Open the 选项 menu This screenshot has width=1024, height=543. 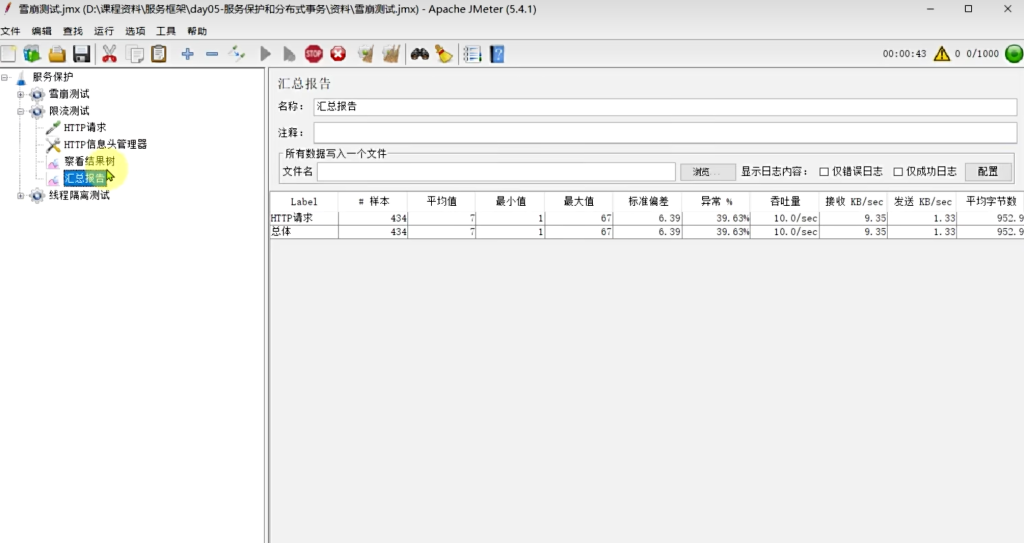point(135,31)
